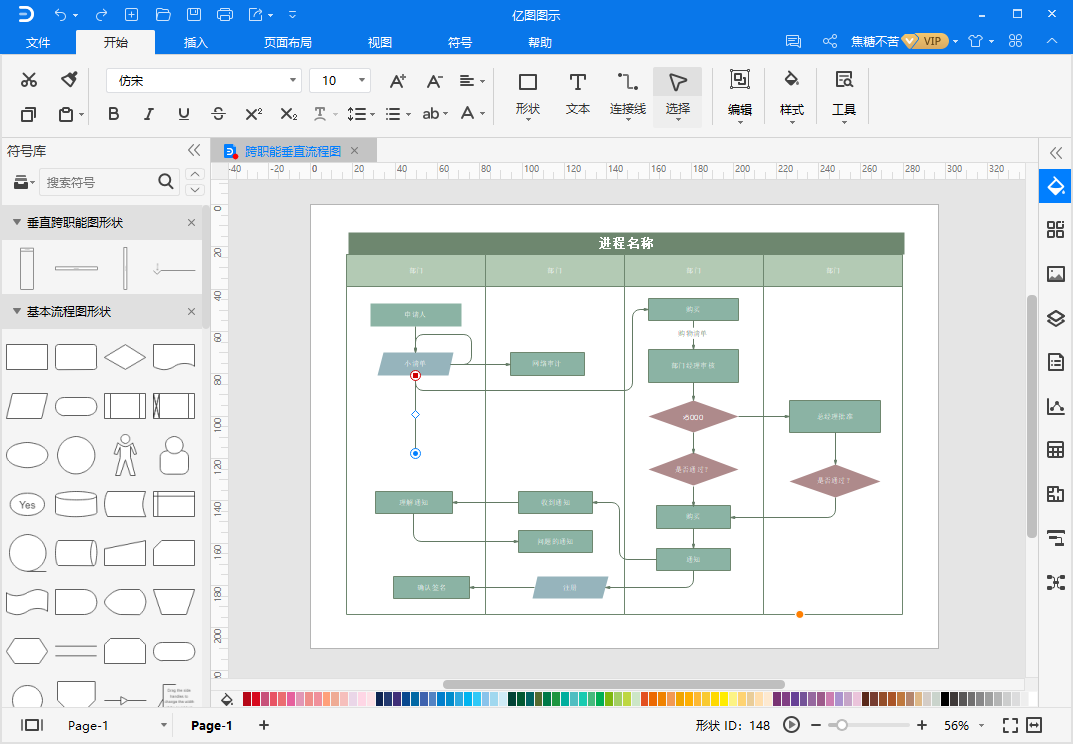Close the 跨职能垂直流程图 document tab
Viewport: 1073px width, 744px height.
(354, 151)
